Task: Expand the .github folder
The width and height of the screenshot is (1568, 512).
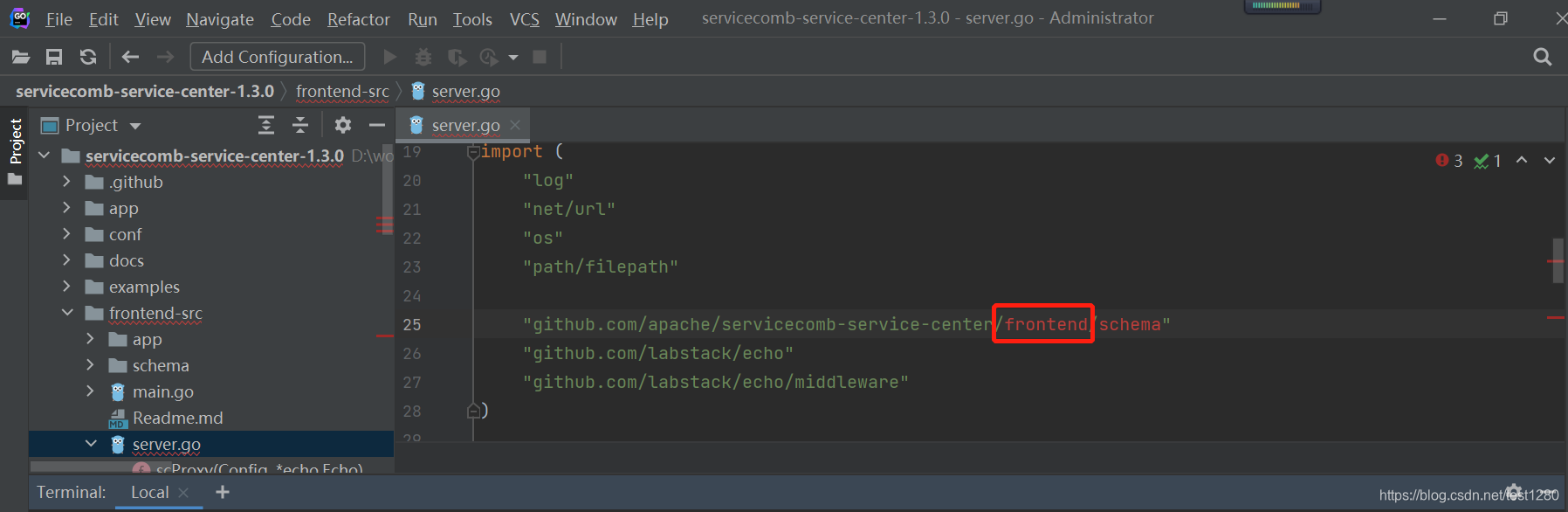Action: pyautogui.click(x=67, y=182)
